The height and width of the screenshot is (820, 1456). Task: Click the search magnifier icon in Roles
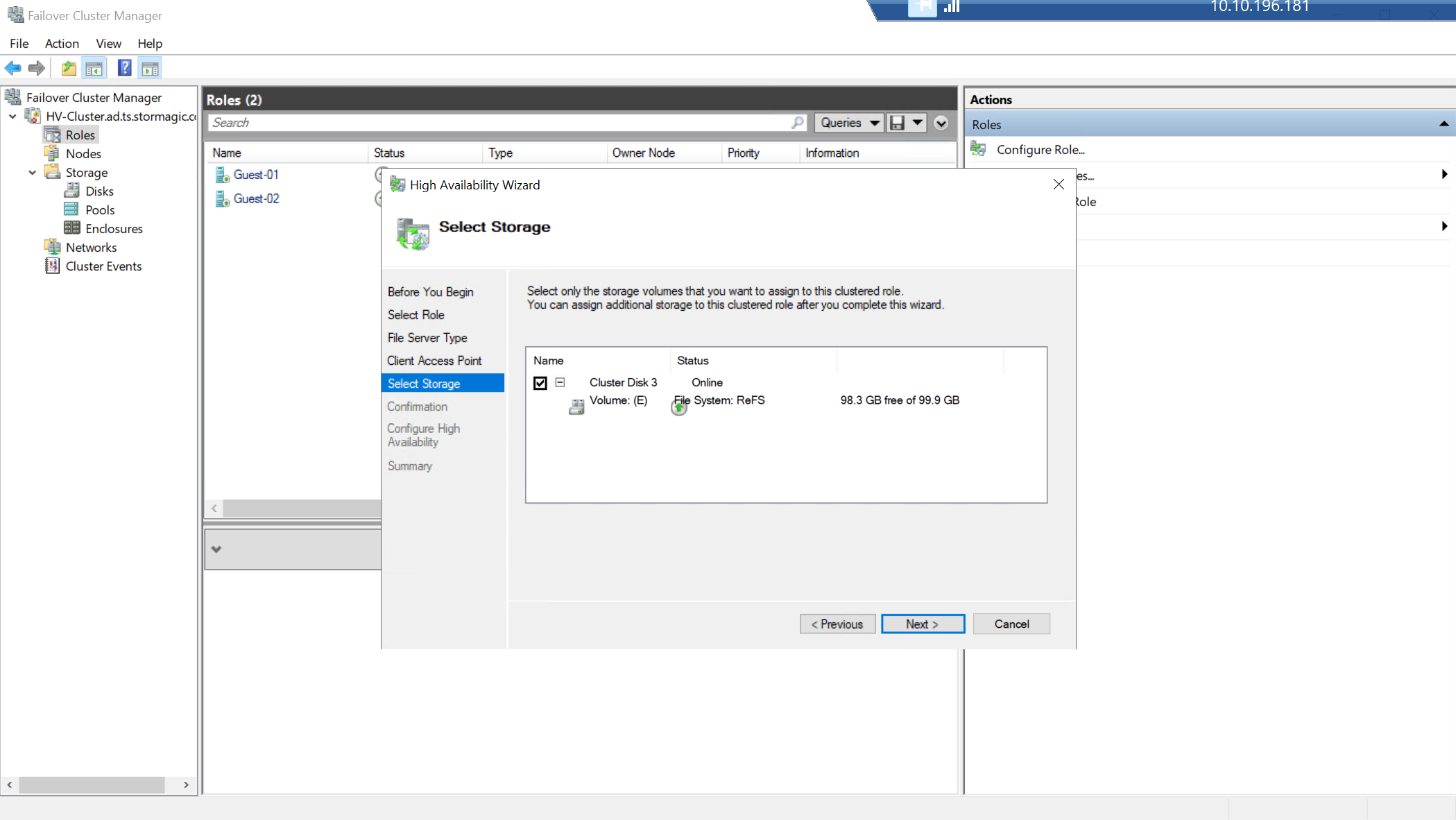pyautogui.click(x=798, y=123)
